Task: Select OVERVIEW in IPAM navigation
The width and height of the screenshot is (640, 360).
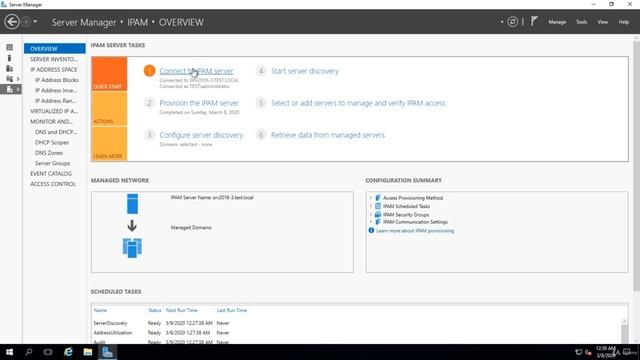Action: pyautogui.click(x=54, y=49)
